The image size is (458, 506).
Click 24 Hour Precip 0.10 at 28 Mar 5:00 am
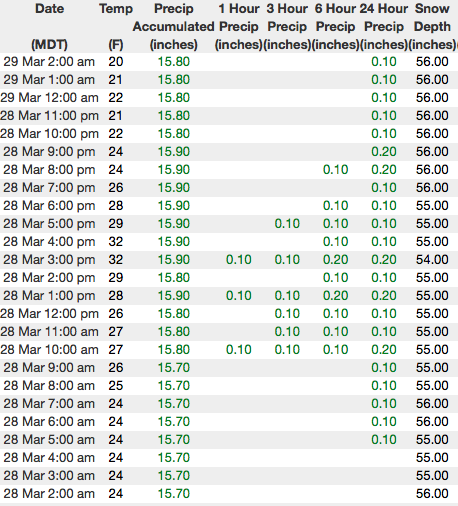pos(384,440)
